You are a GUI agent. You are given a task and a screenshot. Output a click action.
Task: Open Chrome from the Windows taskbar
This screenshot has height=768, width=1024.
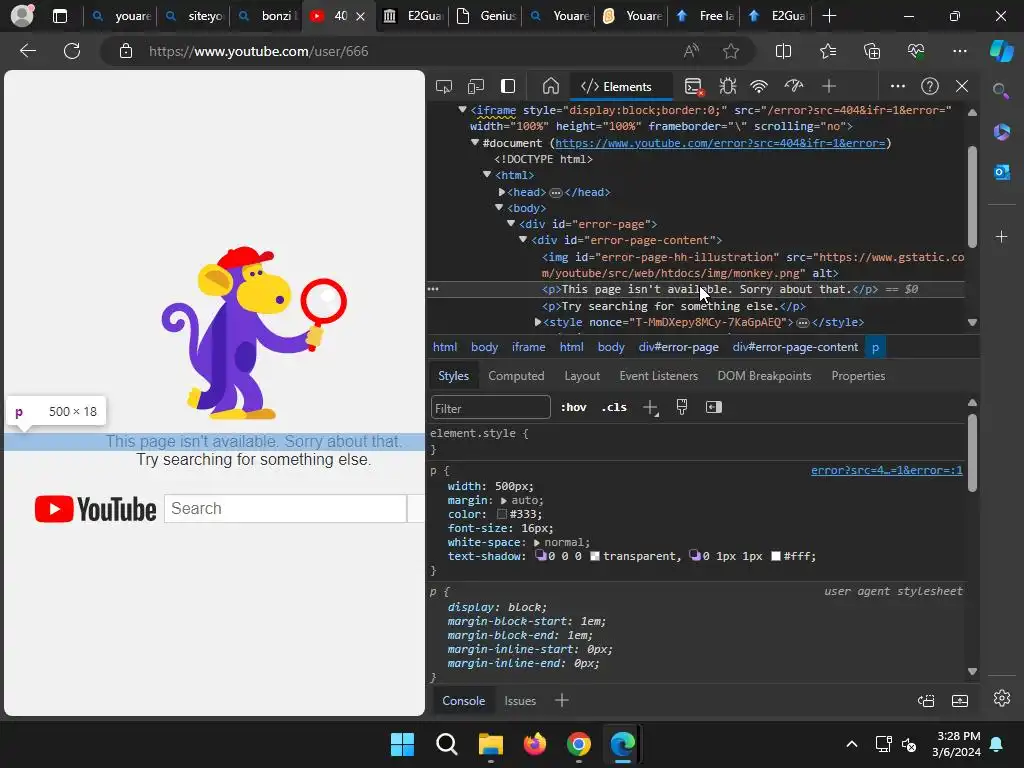(579, 744)
